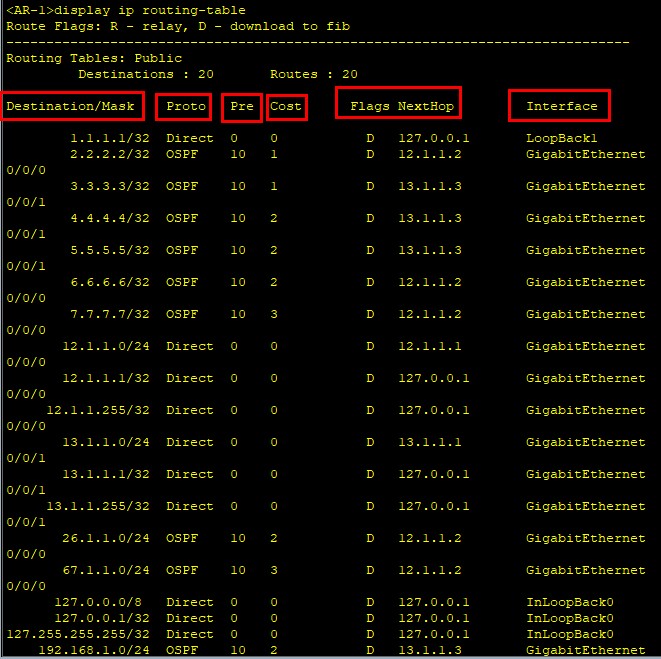This screenshot has width=661, height=659.
Task: Click preference 10 in the 6.6.6.6/32 row
Action: (238, 282)
